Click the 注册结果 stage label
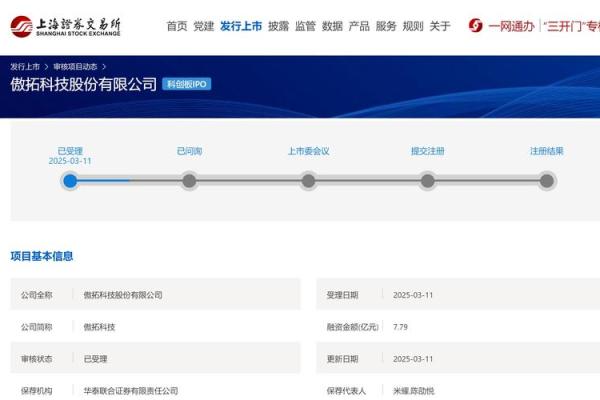600x400 pixels. (547, 151)
